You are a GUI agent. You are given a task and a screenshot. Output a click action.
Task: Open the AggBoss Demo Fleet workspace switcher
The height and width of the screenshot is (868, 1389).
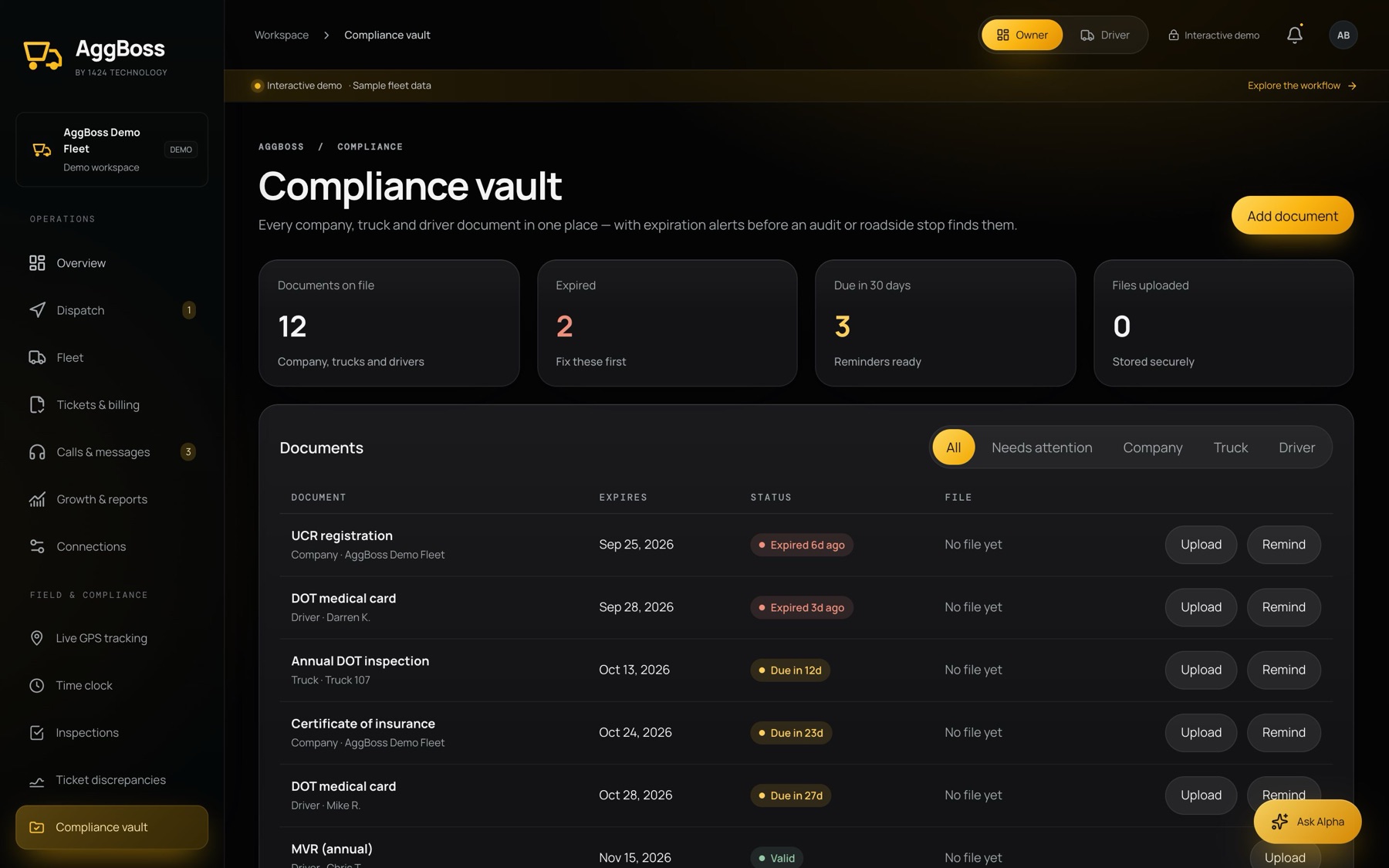click(112, 150)
